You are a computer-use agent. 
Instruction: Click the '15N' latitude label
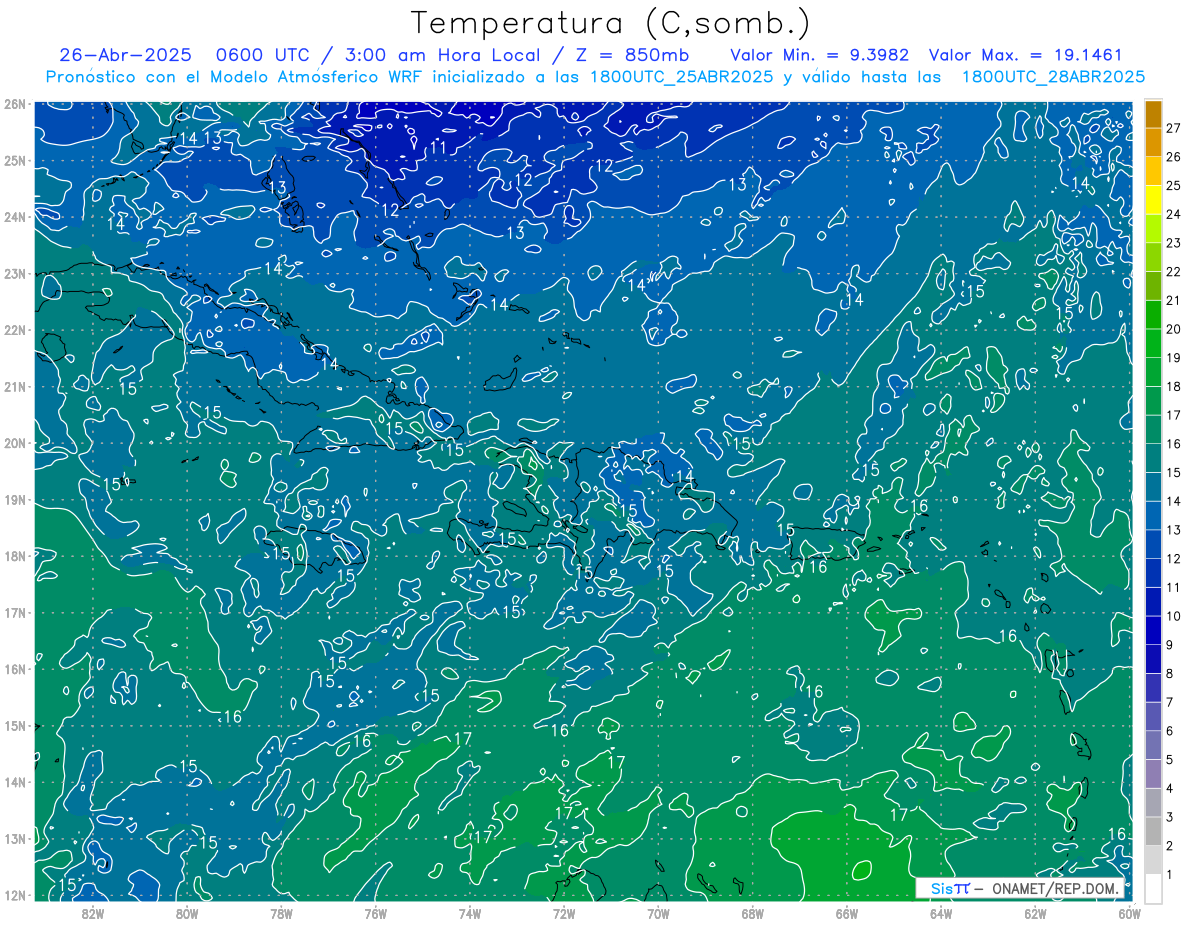pyautogui.click(x=14, y=726)
